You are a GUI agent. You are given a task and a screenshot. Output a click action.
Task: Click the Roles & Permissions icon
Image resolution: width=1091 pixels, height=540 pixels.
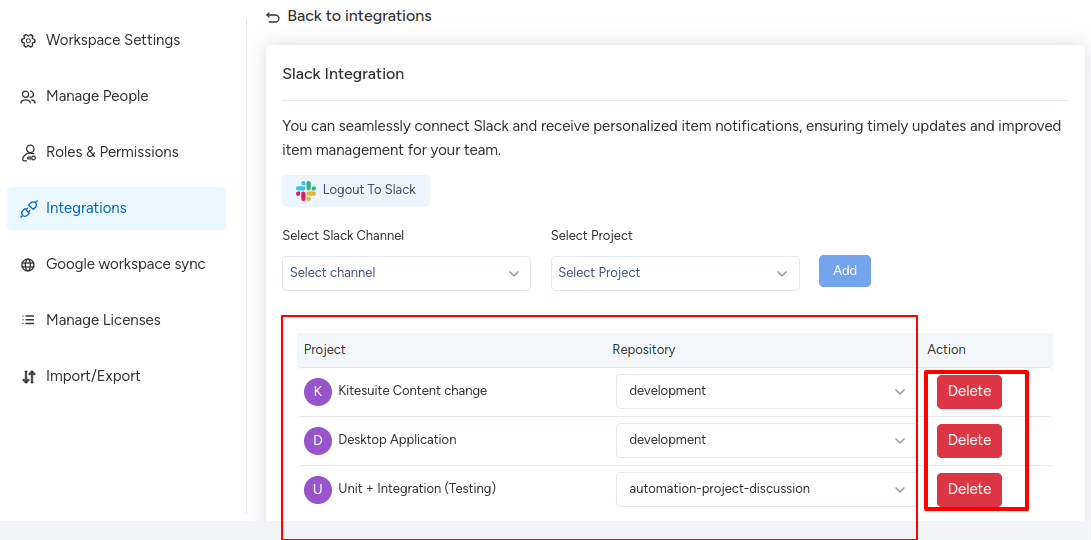click(28, 153)
